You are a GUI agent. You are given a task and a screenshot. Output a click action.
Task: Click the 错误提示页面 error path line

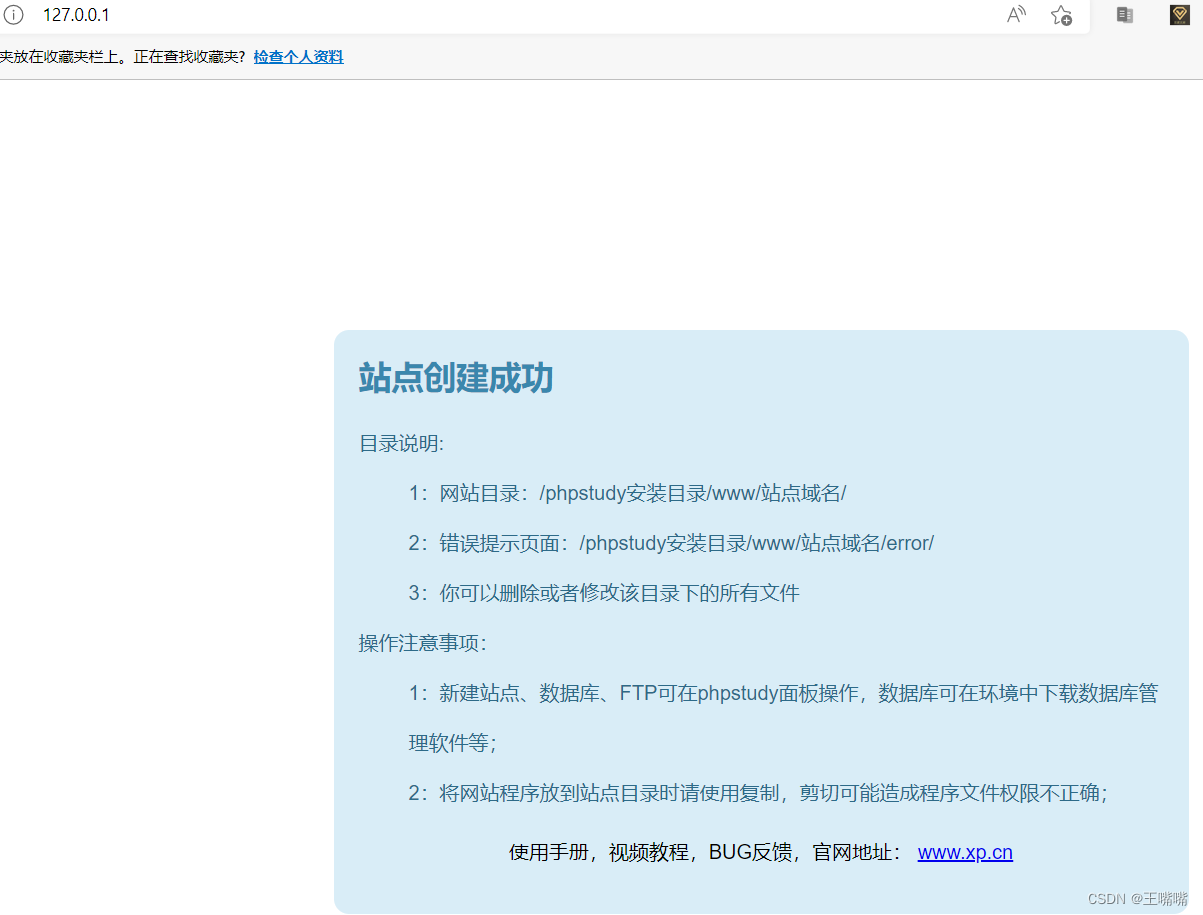pos(671,543)
